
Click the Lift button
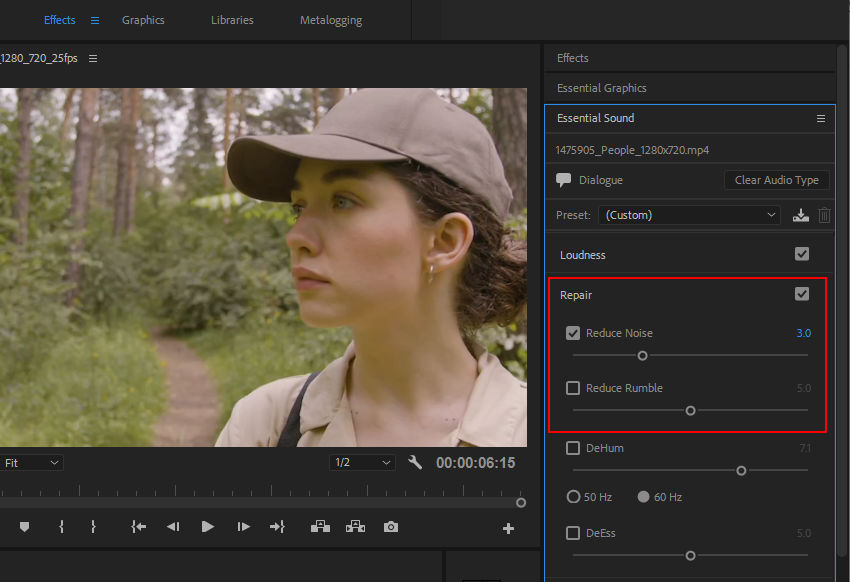(320, 527)
